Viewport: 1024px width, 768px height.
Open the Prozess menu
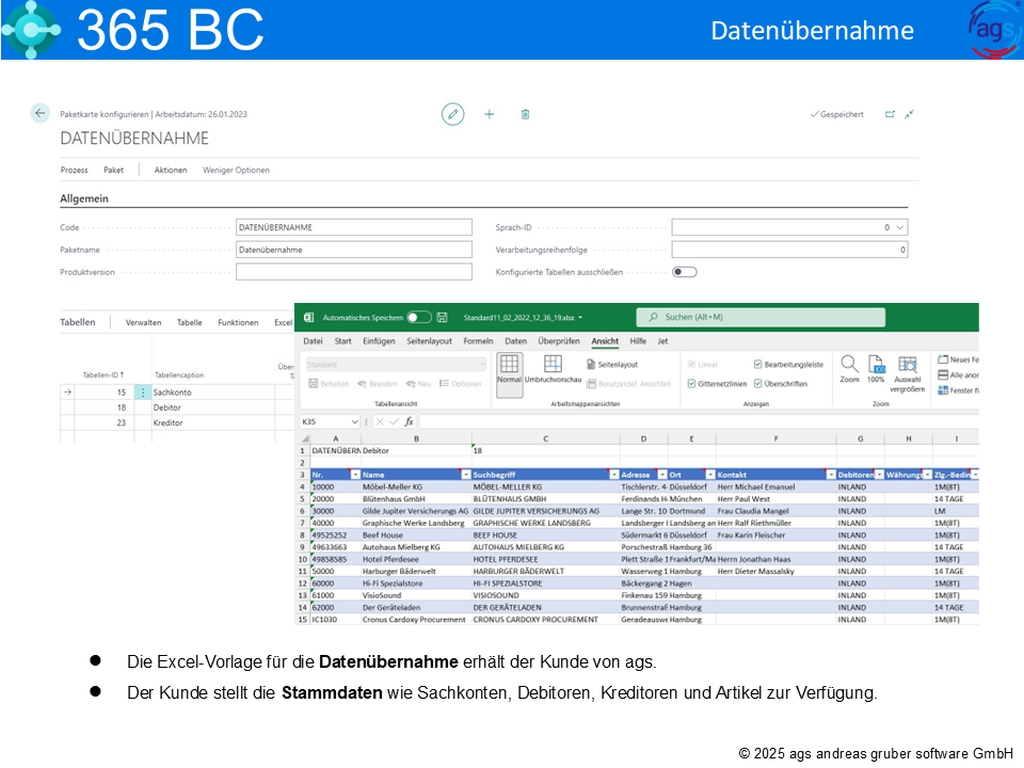coord(74,170)
